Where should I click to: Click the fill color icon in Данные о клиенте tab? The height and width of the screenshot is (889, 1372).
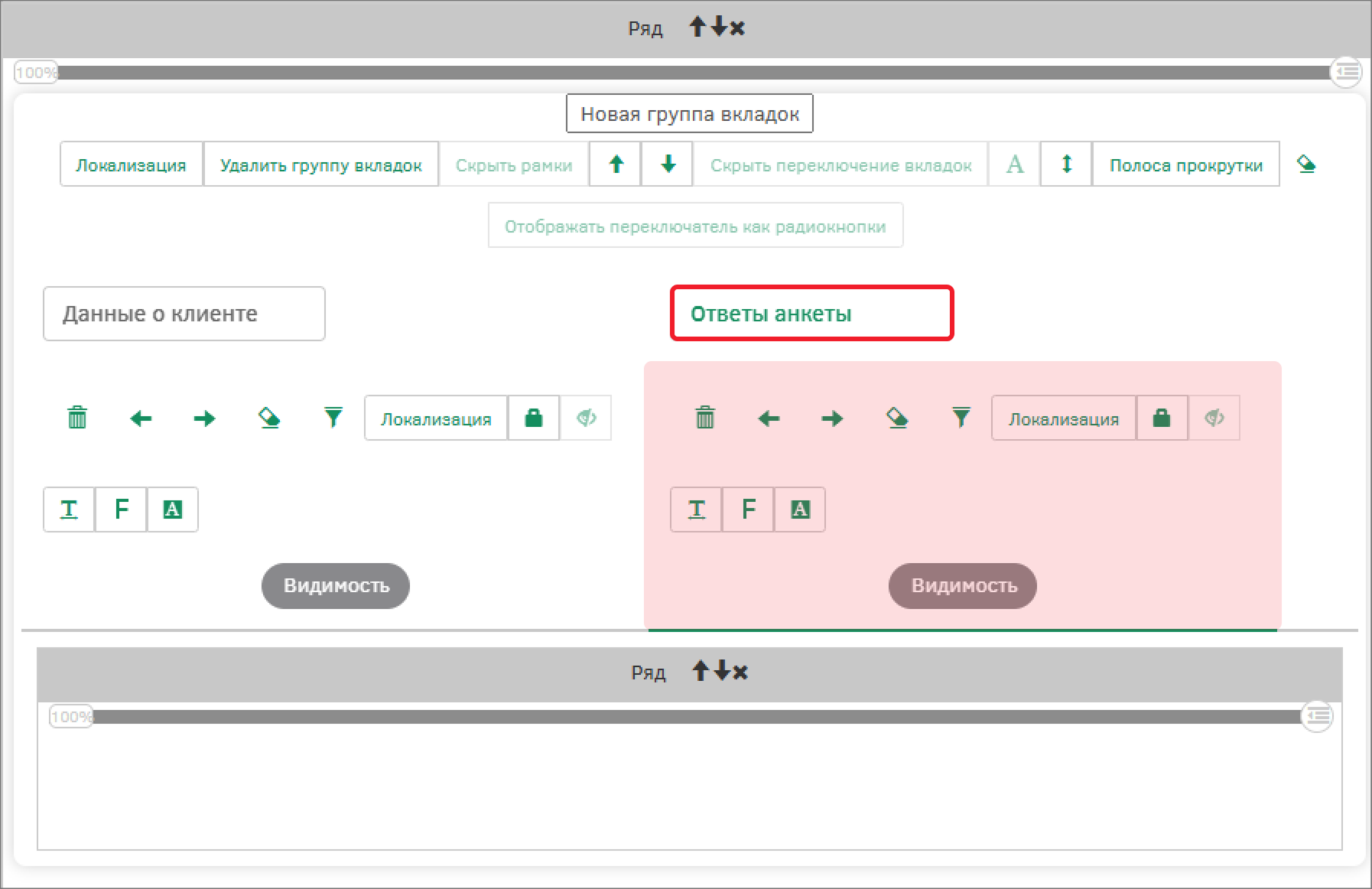click(x=269, y=418)
